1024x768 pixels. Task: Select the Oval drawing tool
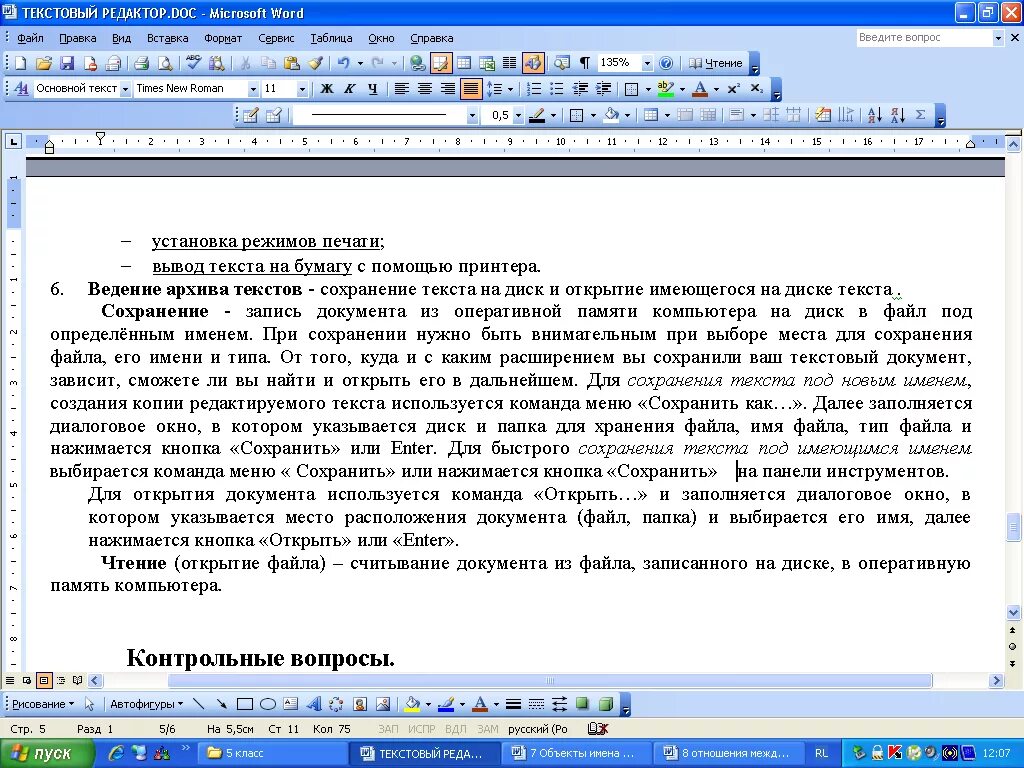pyautogui.click(x=268, y=704)
